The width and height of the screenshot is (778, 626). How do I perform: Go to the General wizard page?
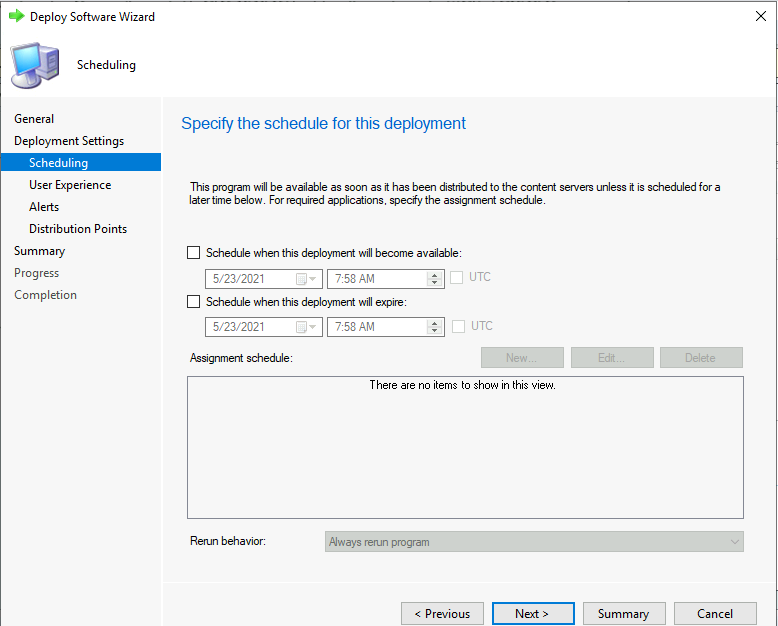[34, 119]
